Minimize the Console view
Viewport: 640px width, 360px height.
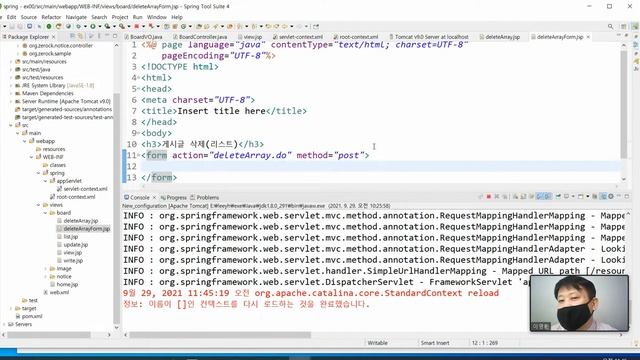[x=619, y=197]
